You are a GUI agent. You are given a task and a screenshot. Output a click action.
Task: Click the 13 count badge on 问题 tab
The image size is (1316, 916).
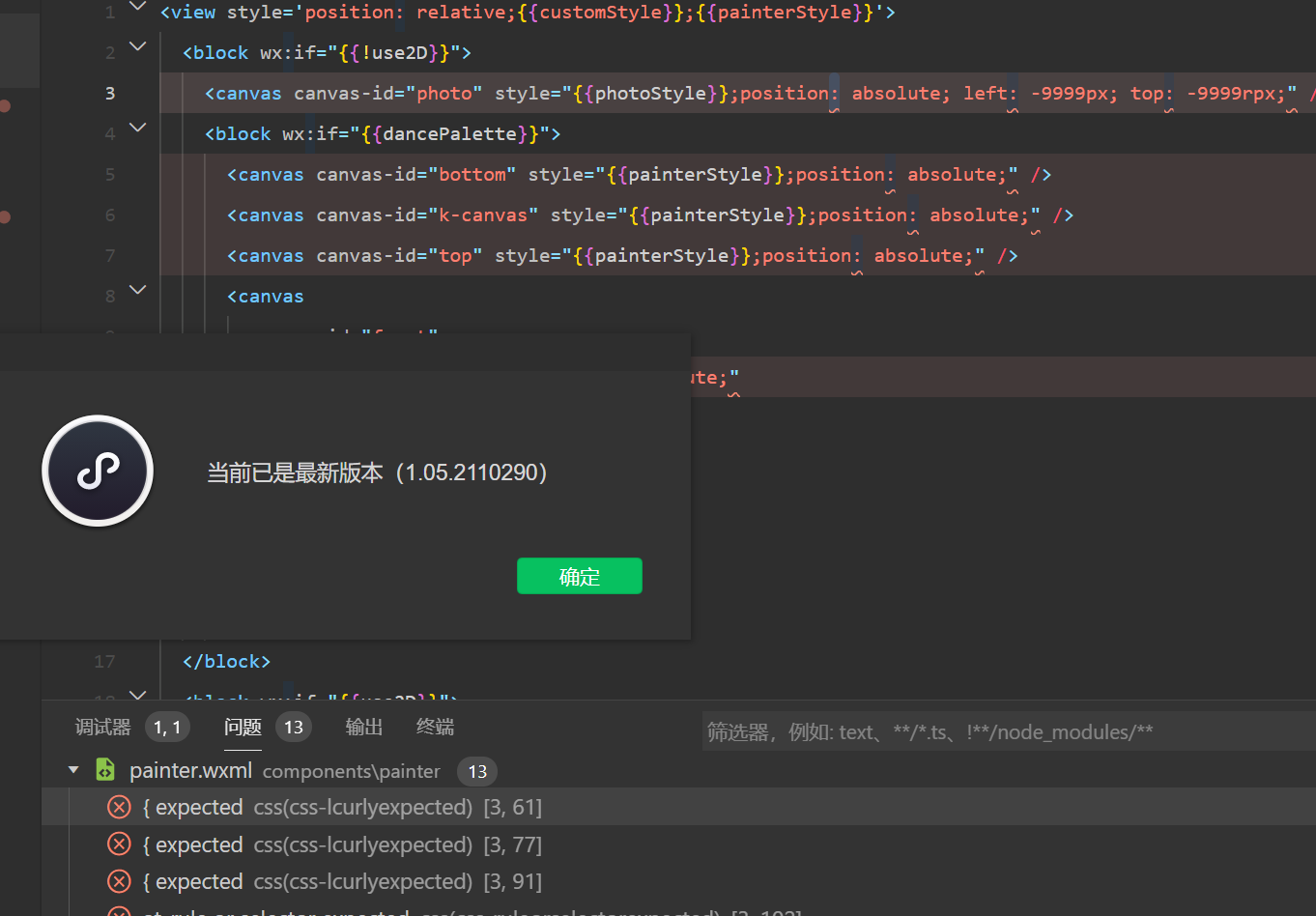pos(294,727)
